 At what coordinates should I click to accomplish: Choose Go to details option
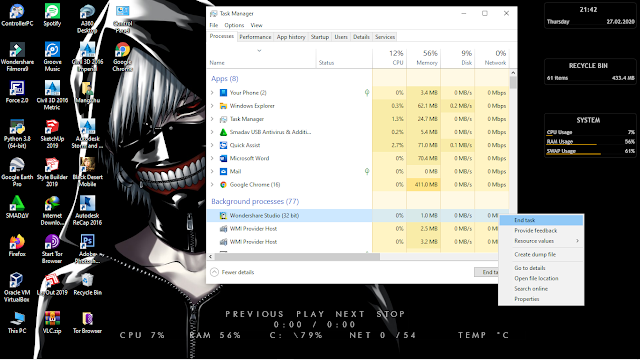(x=541, y=268)
